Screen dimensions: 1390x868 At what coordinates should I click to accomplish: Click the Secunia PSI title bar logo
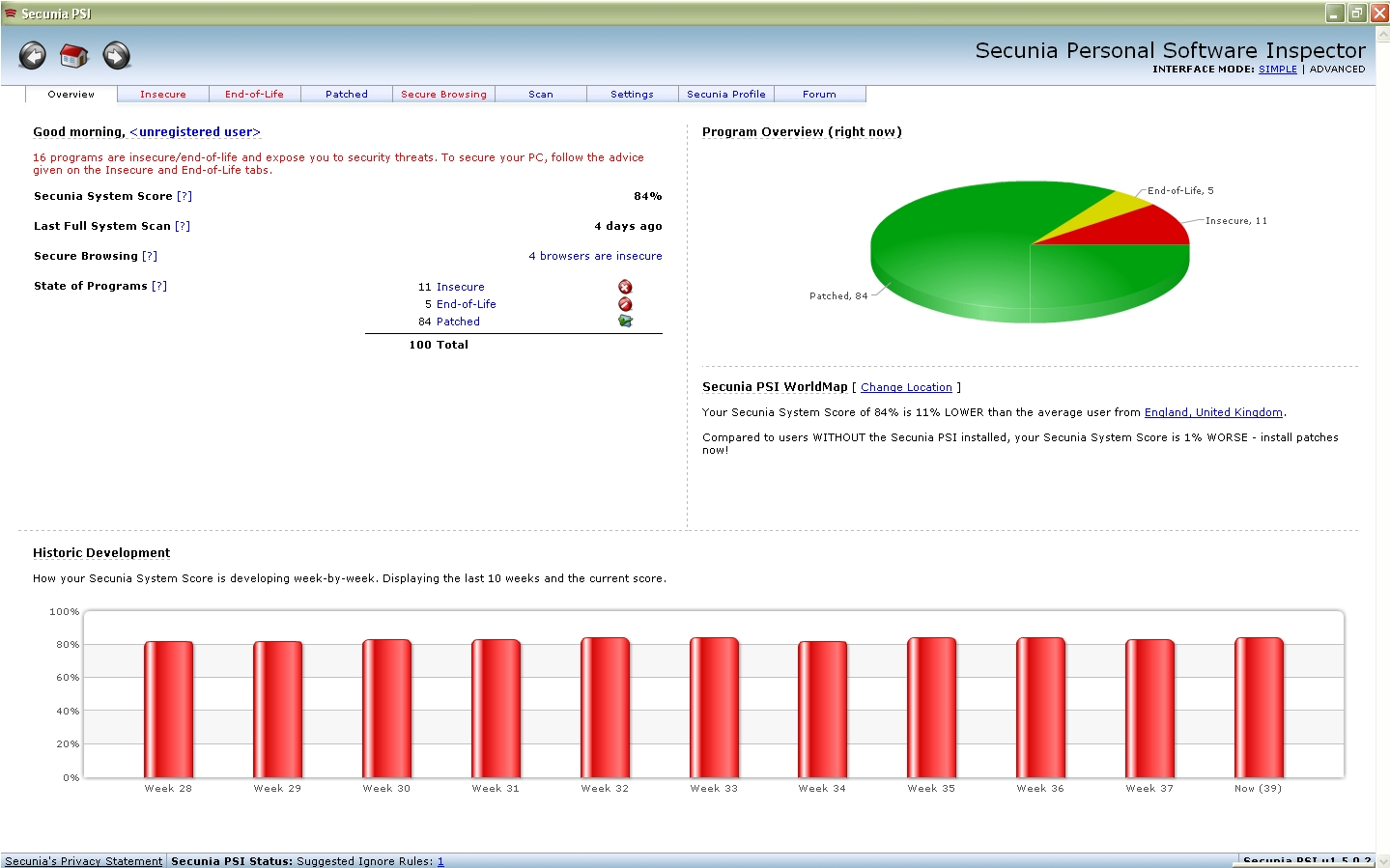click(11, 14)
